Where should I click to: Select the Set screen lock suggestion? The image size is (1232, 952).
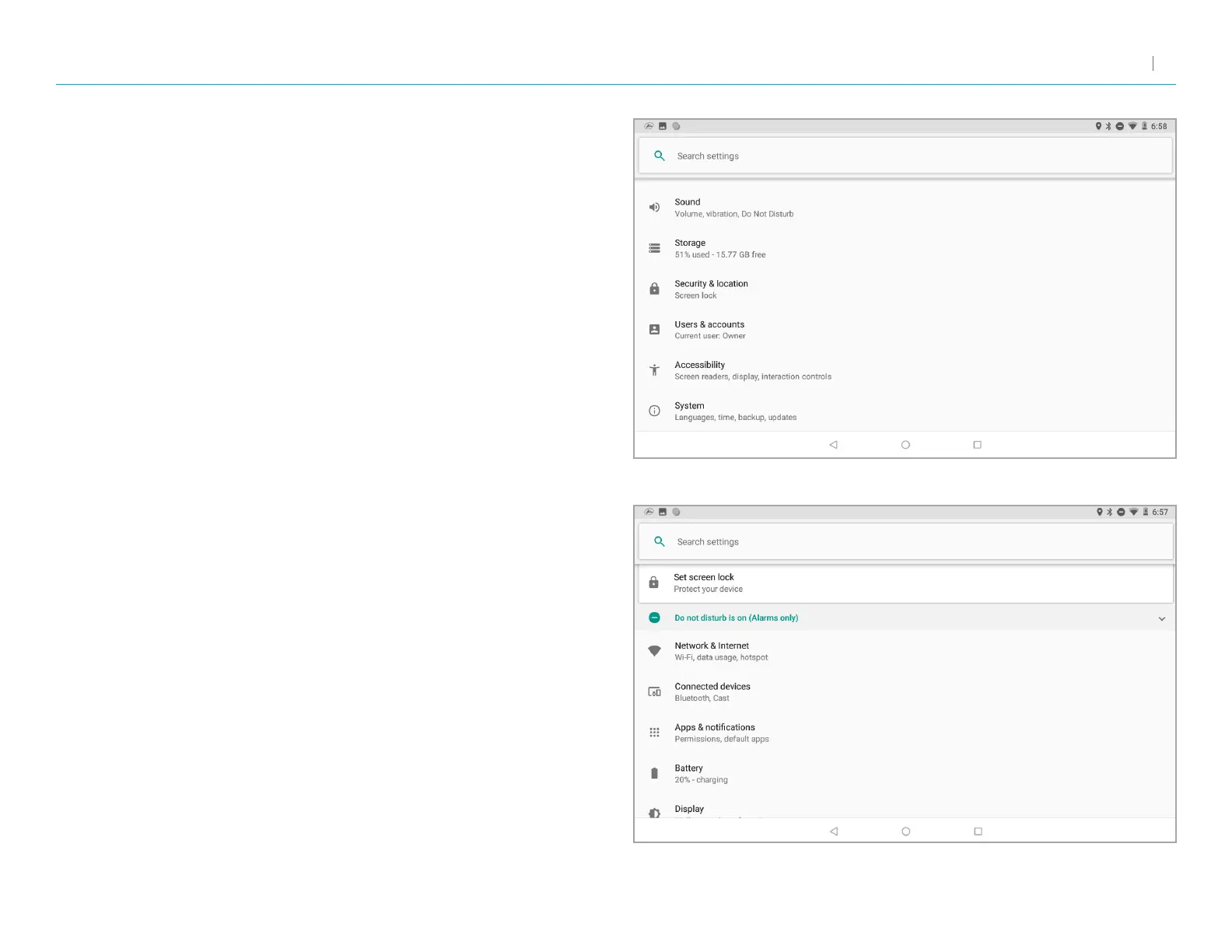905,583
